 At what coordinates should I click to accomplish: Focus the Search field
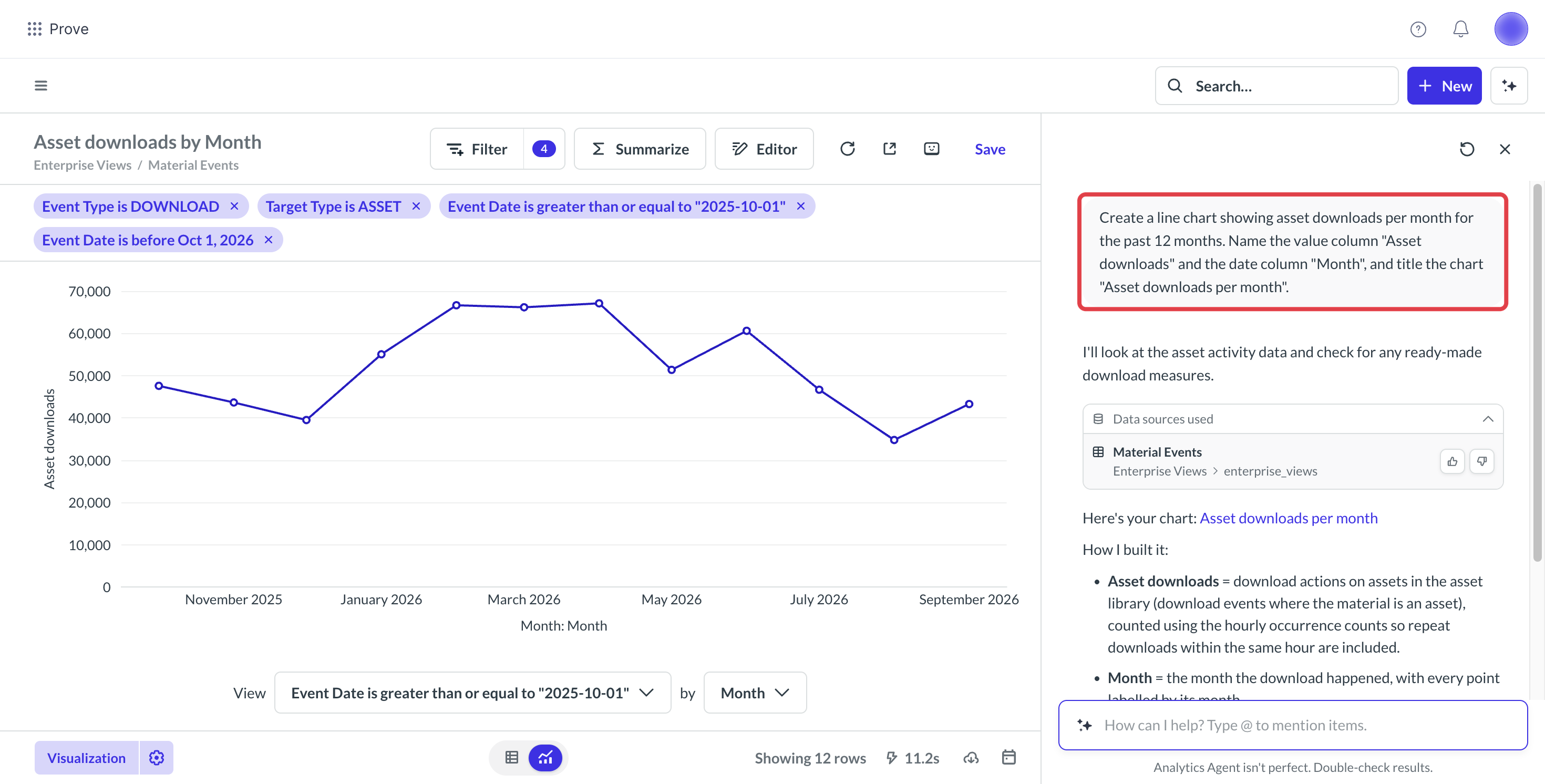(1277, 86)
